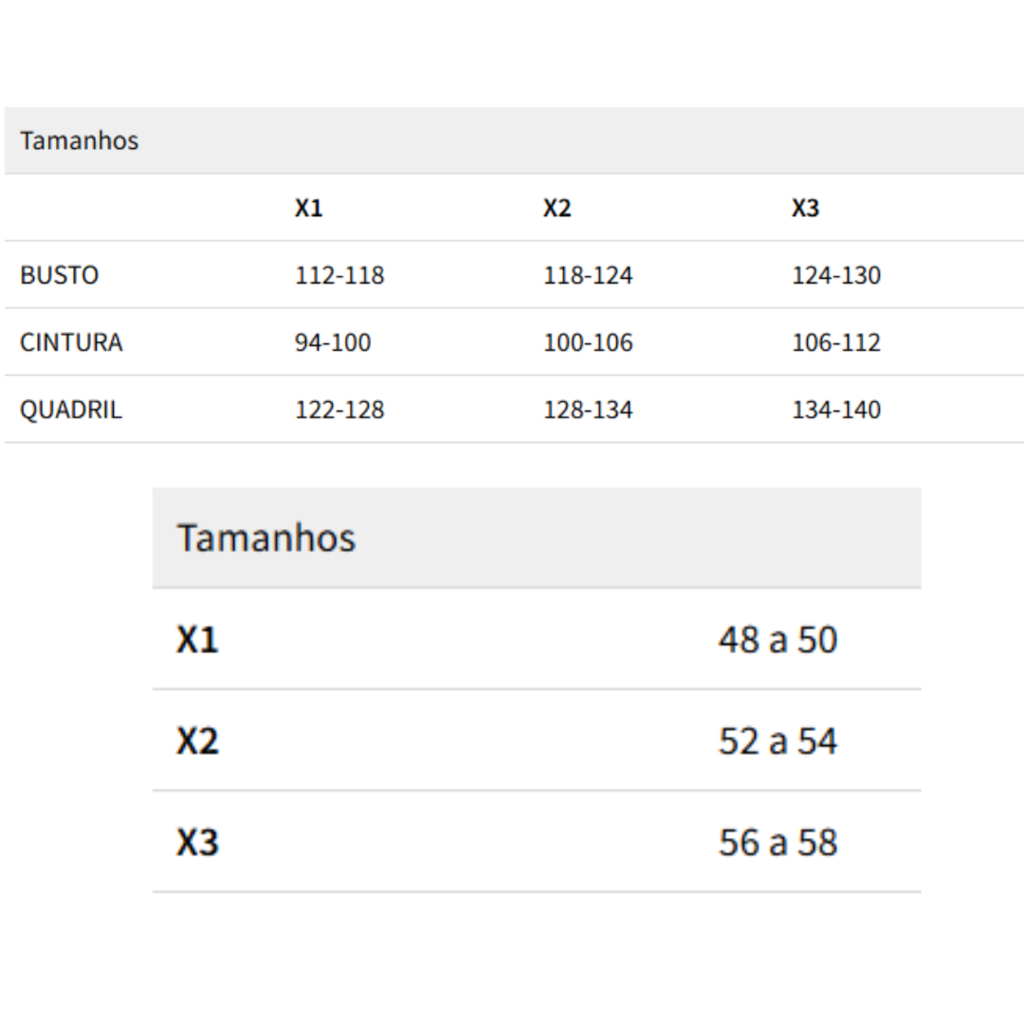Select waist value 100-106

[x=588, y=342]
